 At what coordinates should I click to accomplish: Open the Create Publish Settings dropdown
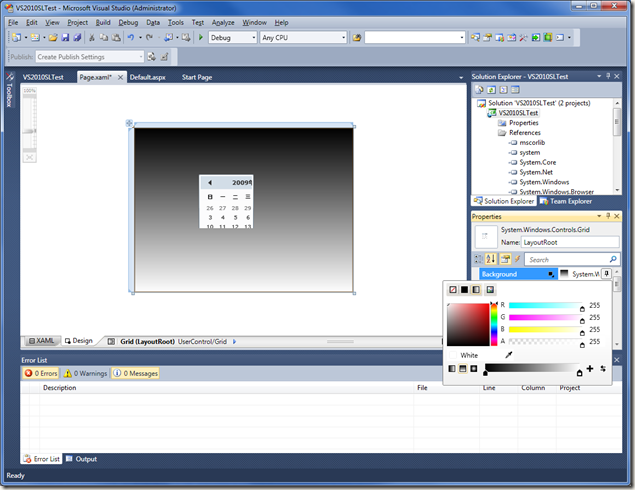pyautogui.click(x=141, y=57)
